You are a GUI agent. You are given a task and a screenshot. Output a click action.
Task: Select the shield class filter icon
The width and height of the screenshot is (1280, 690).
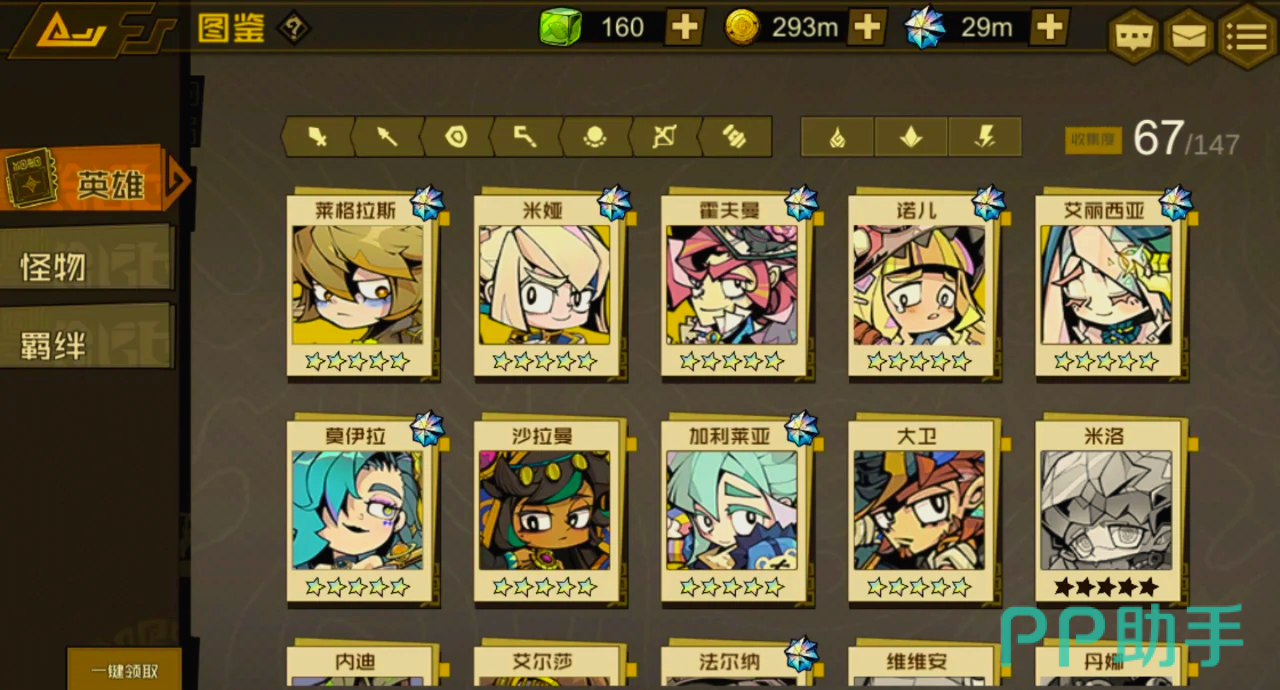[457, 137]
